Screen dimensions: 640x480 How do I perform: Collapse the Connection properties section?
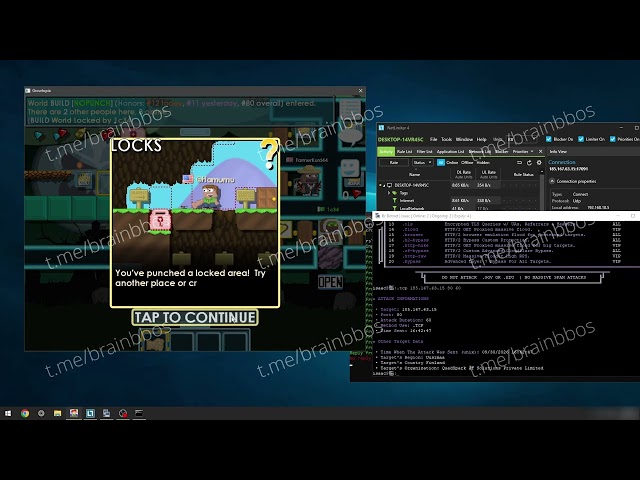(x=552, y=181)
